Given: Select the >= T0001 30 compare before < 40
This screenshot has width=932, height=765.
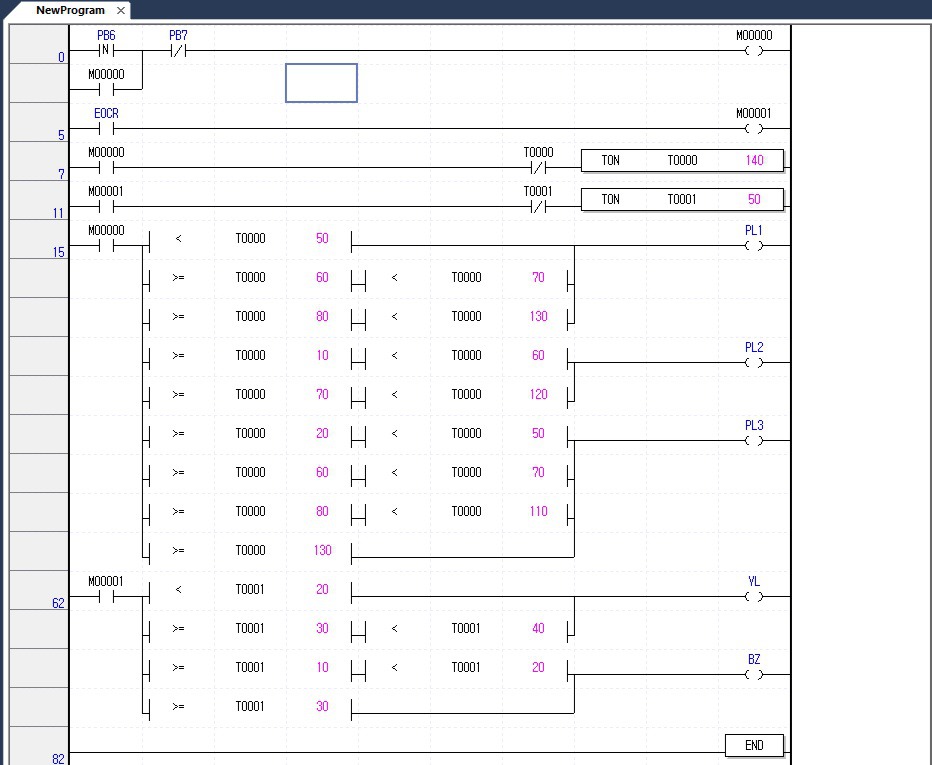Looking at the screenshot, I should 250,629.
